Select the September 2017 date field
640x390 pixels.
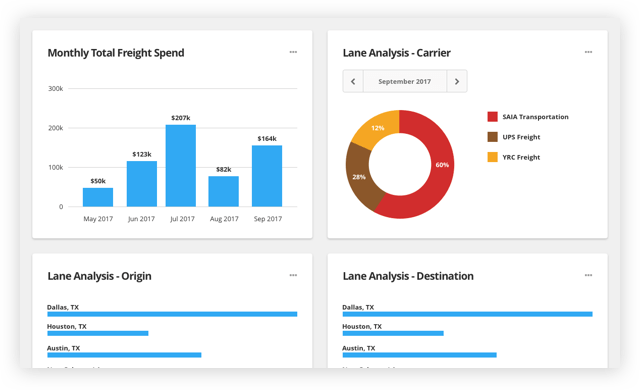click(x=404, y=81)
